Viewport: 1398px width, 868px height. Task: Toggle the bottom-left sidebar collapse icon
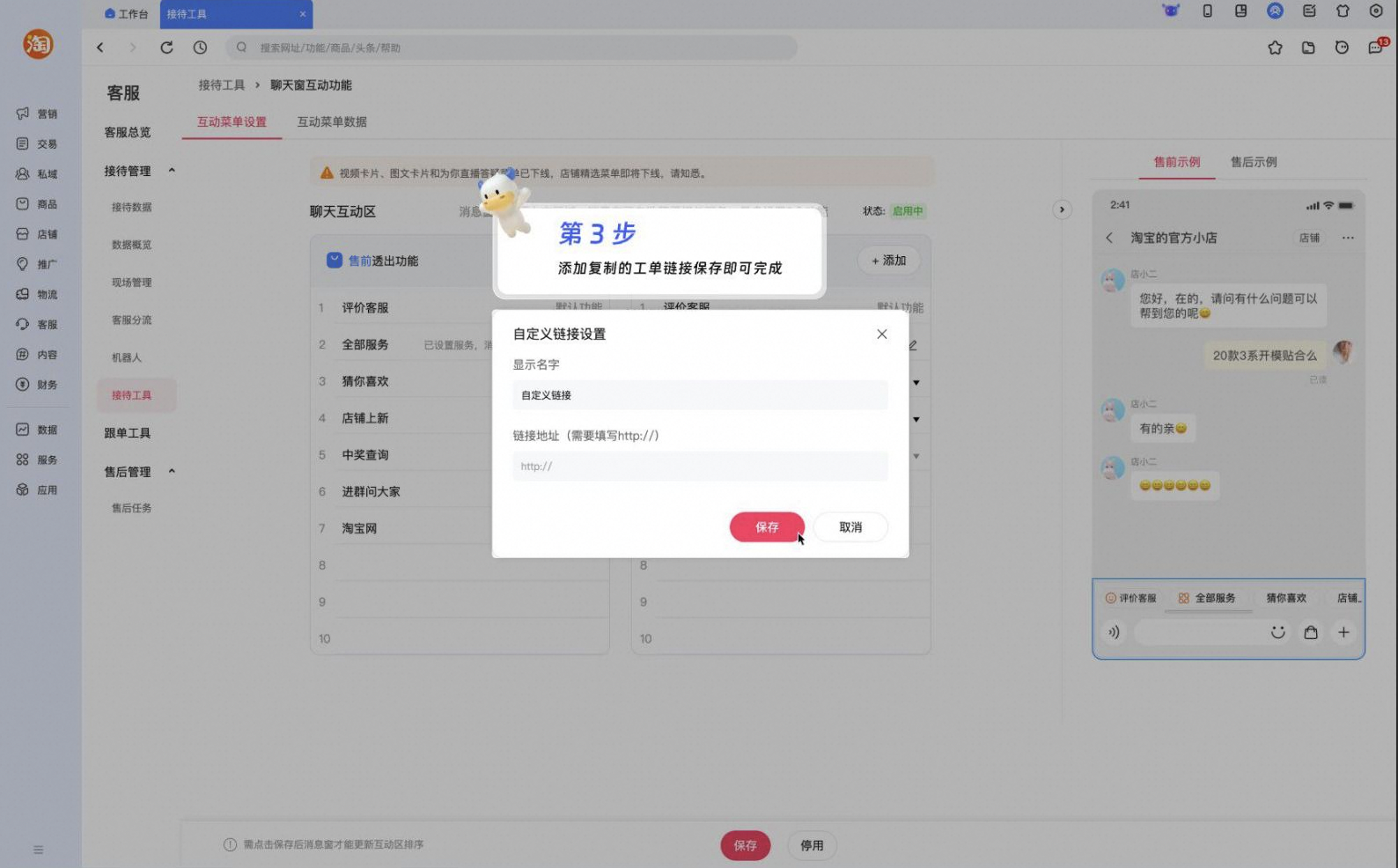pyautogui.click(x=38, y=850)
